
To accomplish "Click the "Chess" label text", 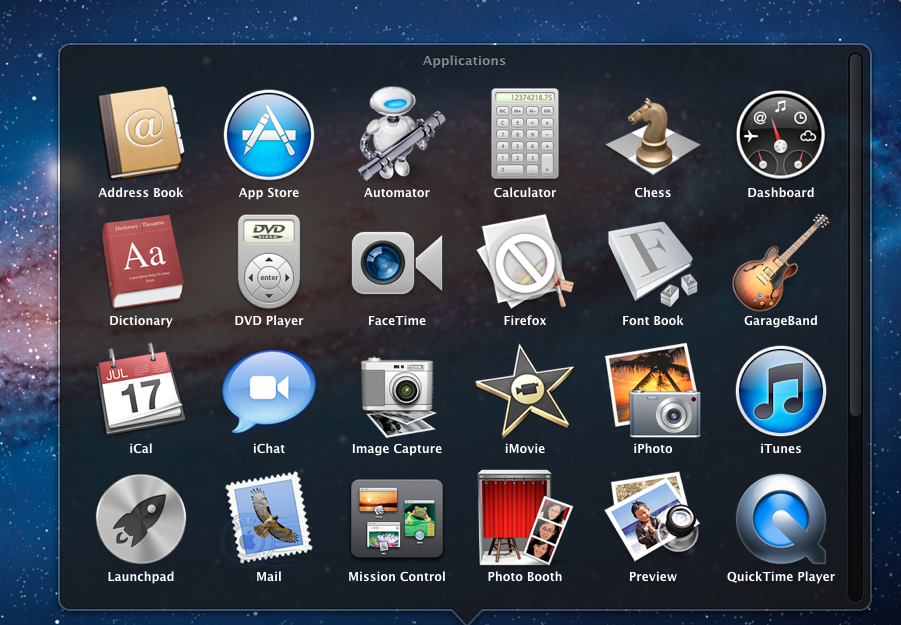I will pyautogui.click(x=653, y=192).
